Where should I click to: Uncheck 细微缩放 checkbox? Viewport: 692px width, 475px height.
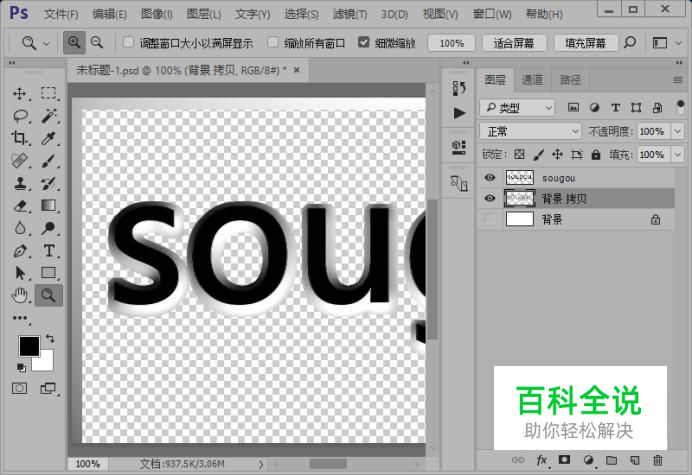click(364, 42)
